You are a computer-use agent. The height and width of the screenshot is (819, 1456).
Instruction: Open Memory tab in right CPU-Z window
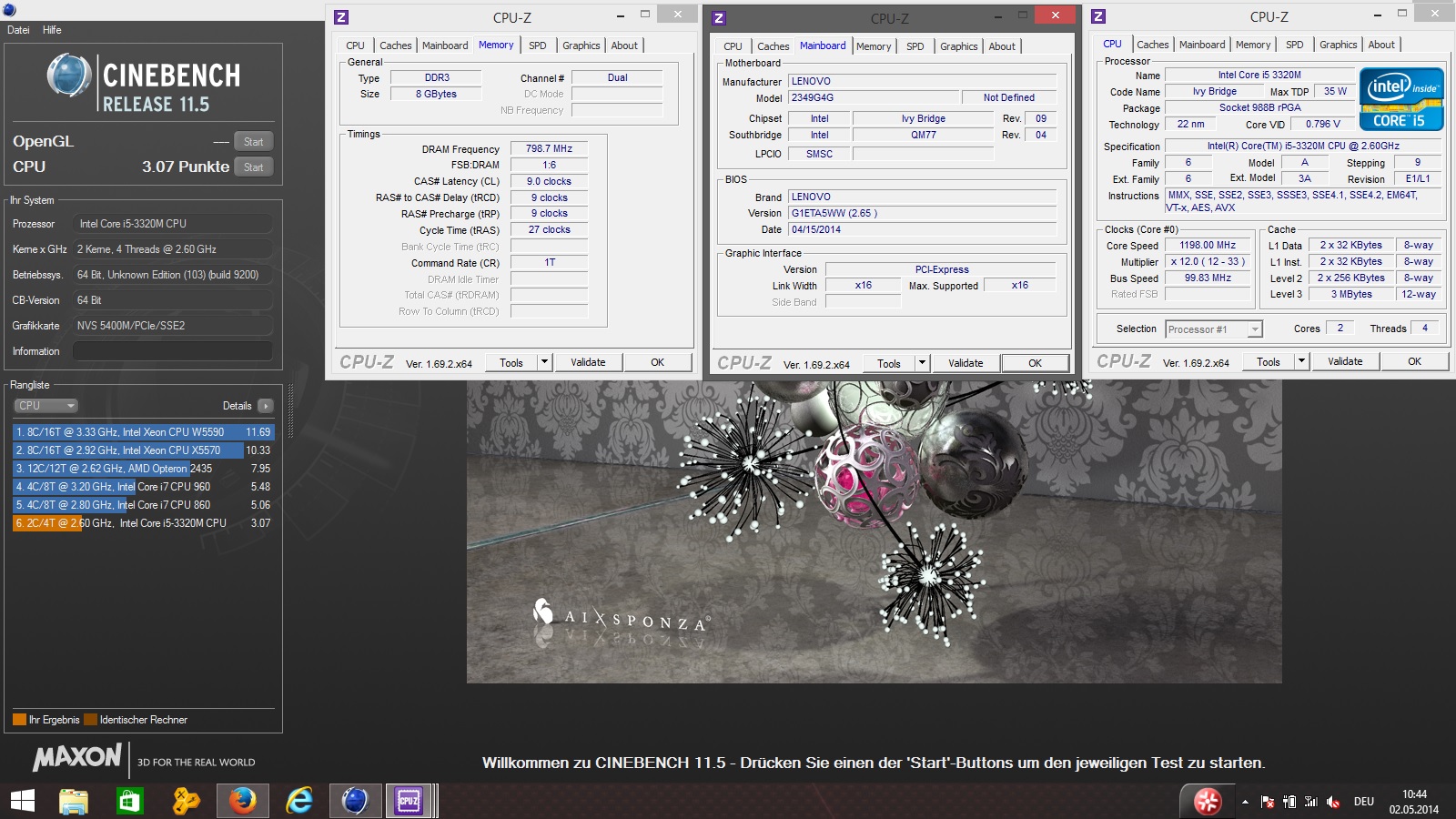1253,45
